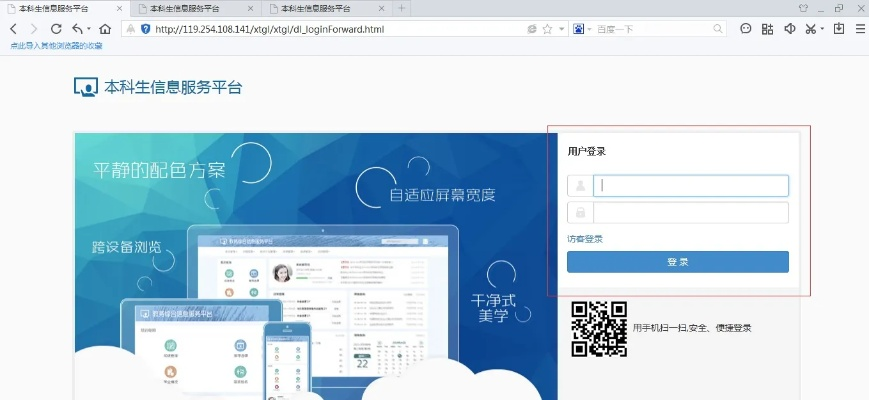Click the Baidu paw search engine icon
Screen dimensions: 869x400
579,29
